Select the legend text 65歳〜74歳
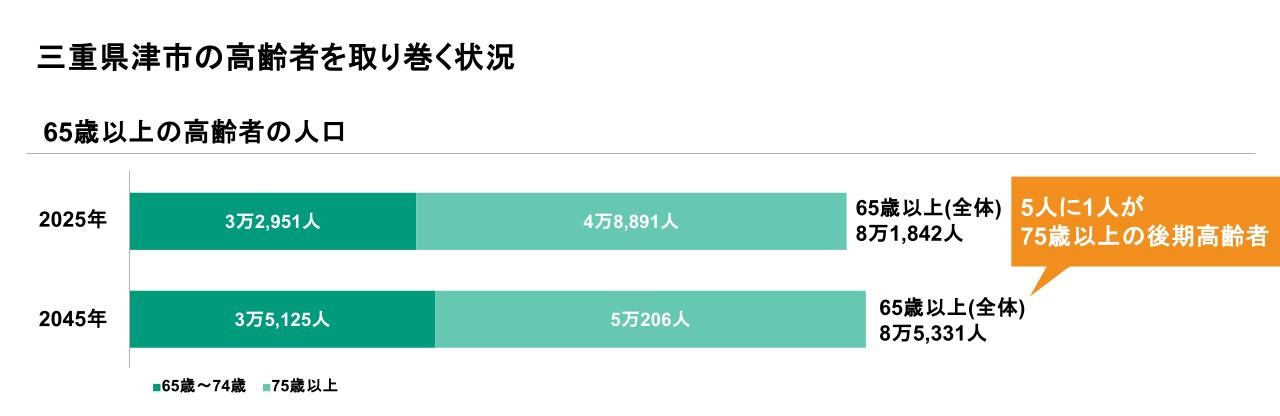1280x416 pixels. [x=204, y=386]
